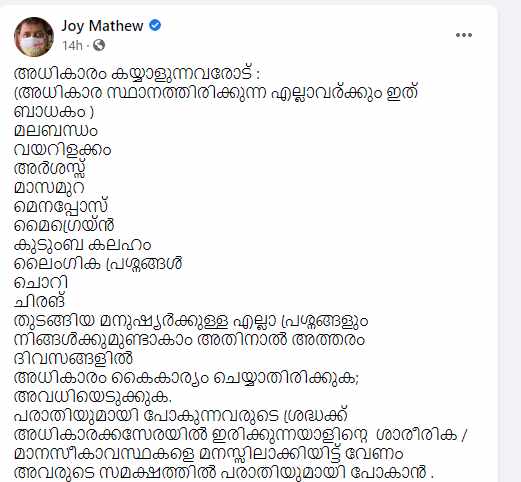Click the line starting 'പരാതിയുമായി പോകുന്നവരുടെ'

pos(182,416)
